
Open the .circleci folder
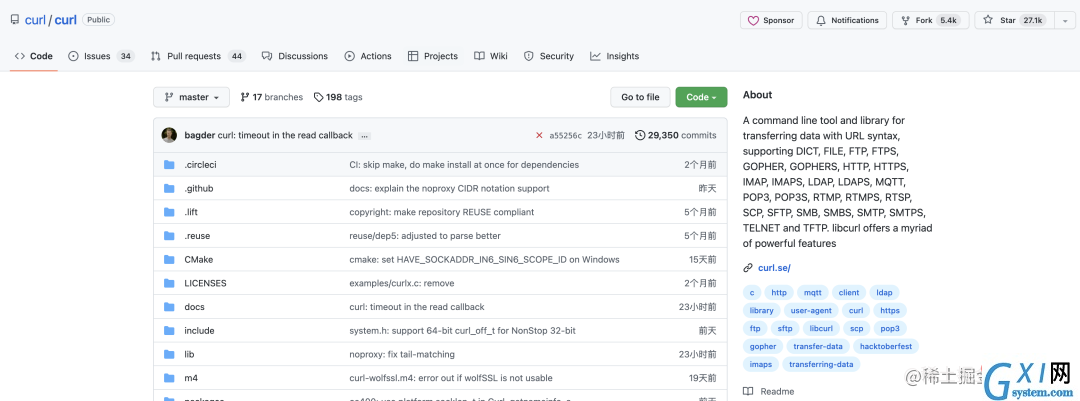[200, 165]
